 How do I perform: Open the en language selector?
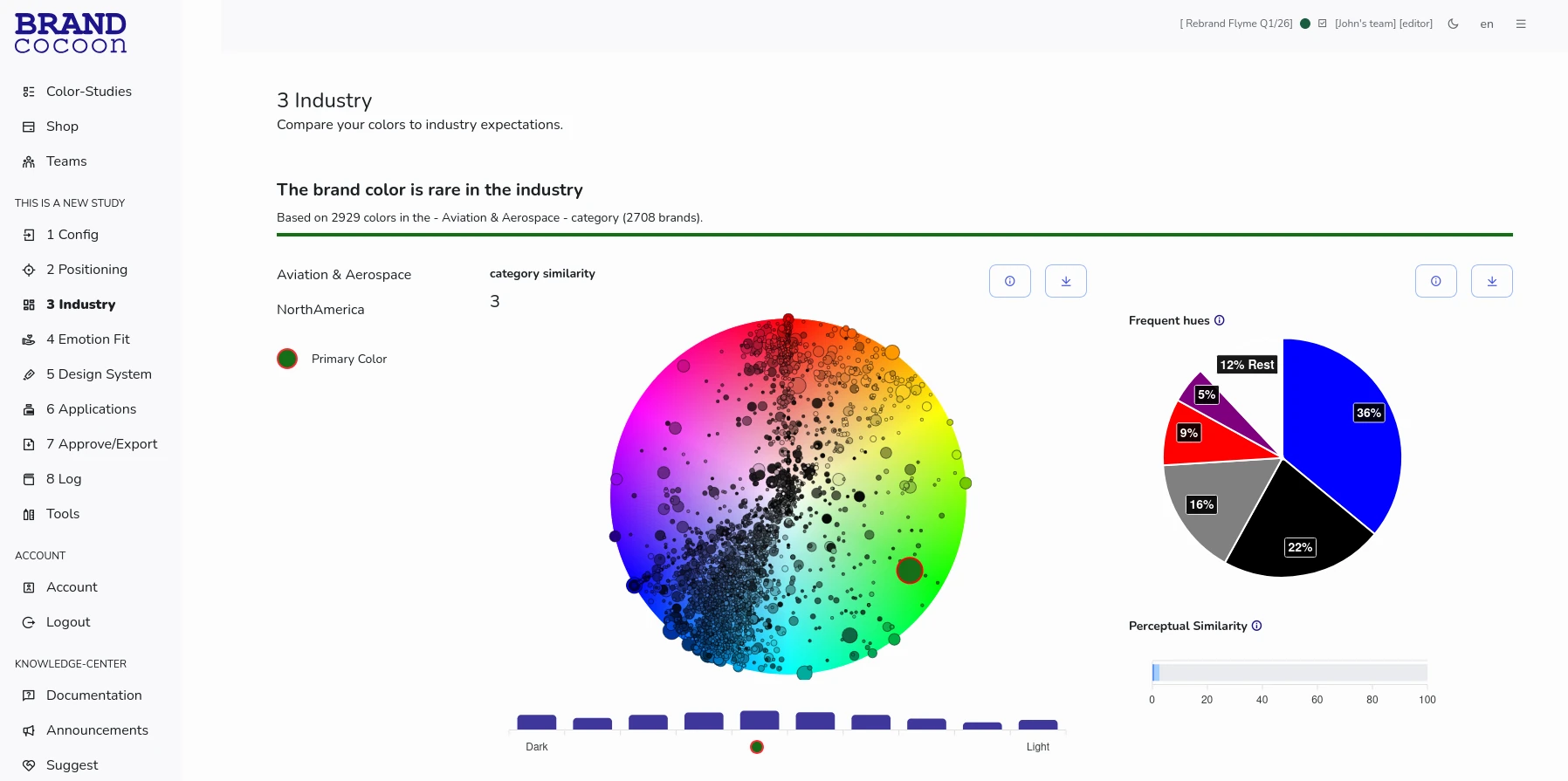[1487, 24]
